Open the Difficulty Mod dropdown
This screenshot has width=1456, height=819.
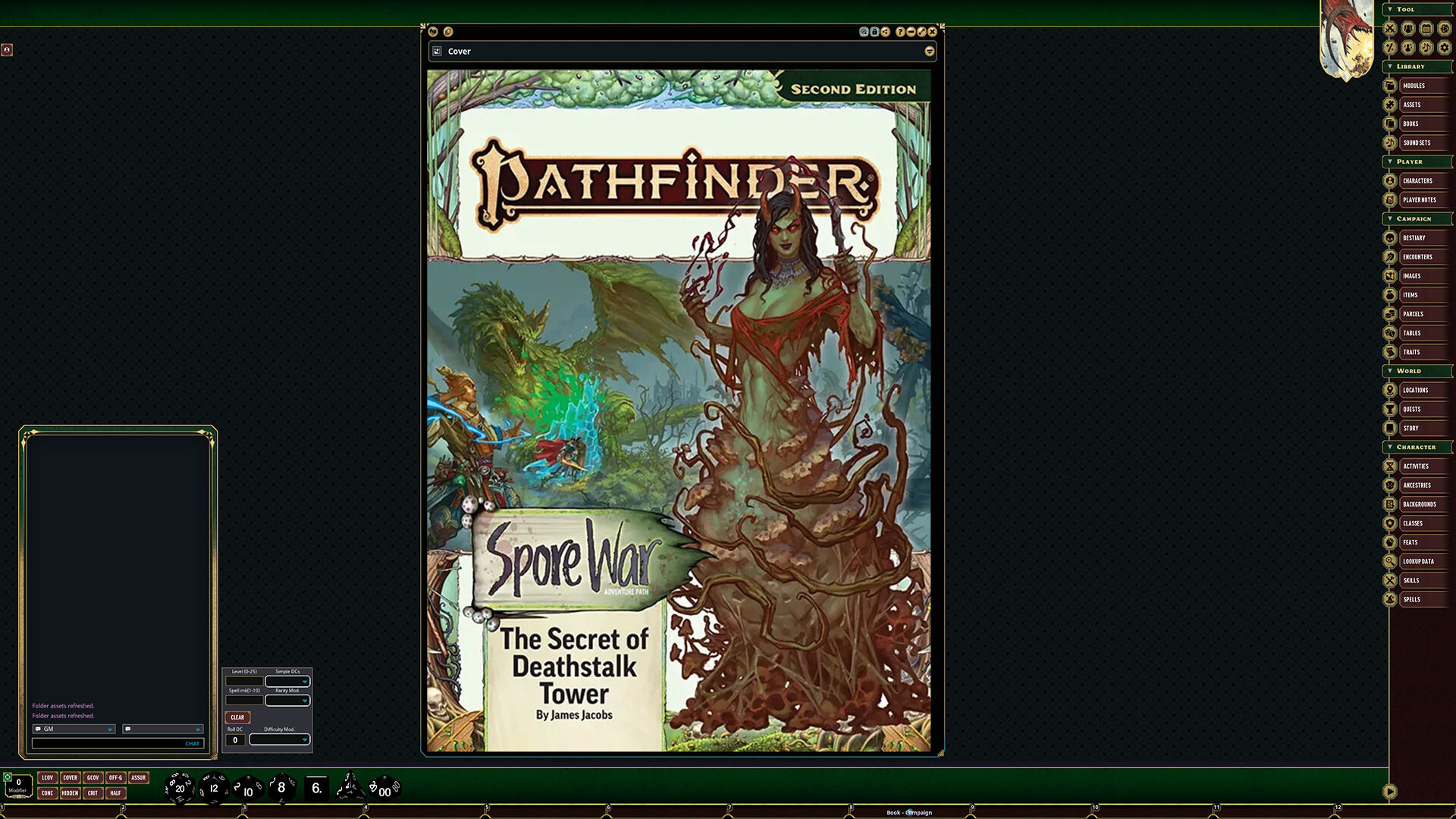coord(279,739)
